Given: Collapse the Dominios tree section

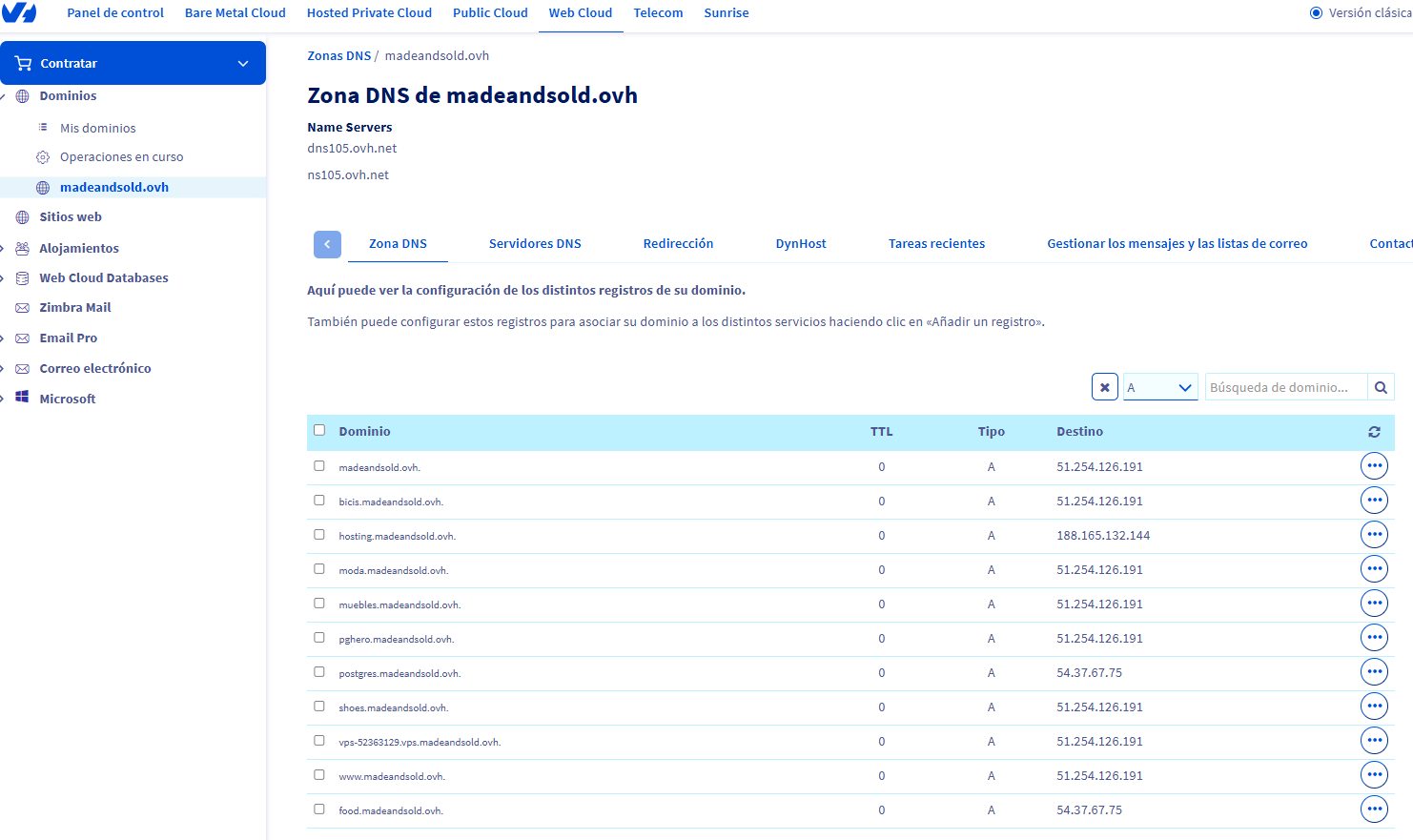Looking at the screenshot, I should [x=3, y=96].
